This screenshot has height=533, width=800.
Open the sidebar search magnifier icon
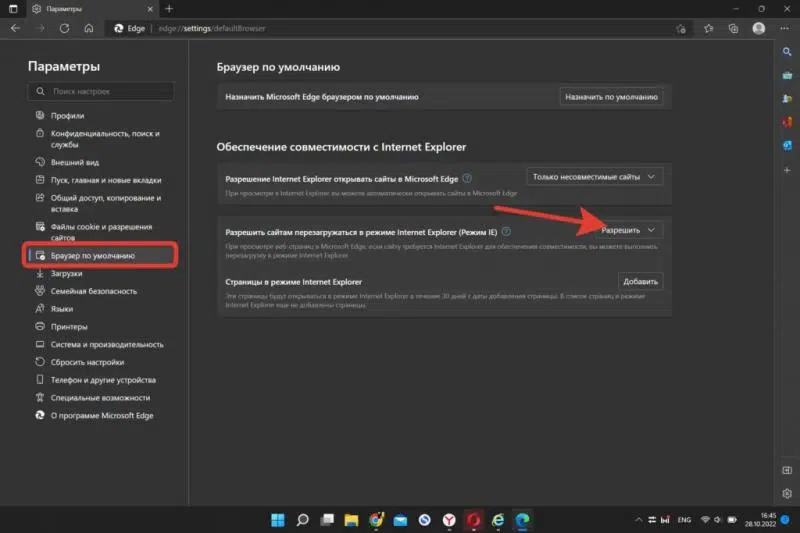(787, 52)
